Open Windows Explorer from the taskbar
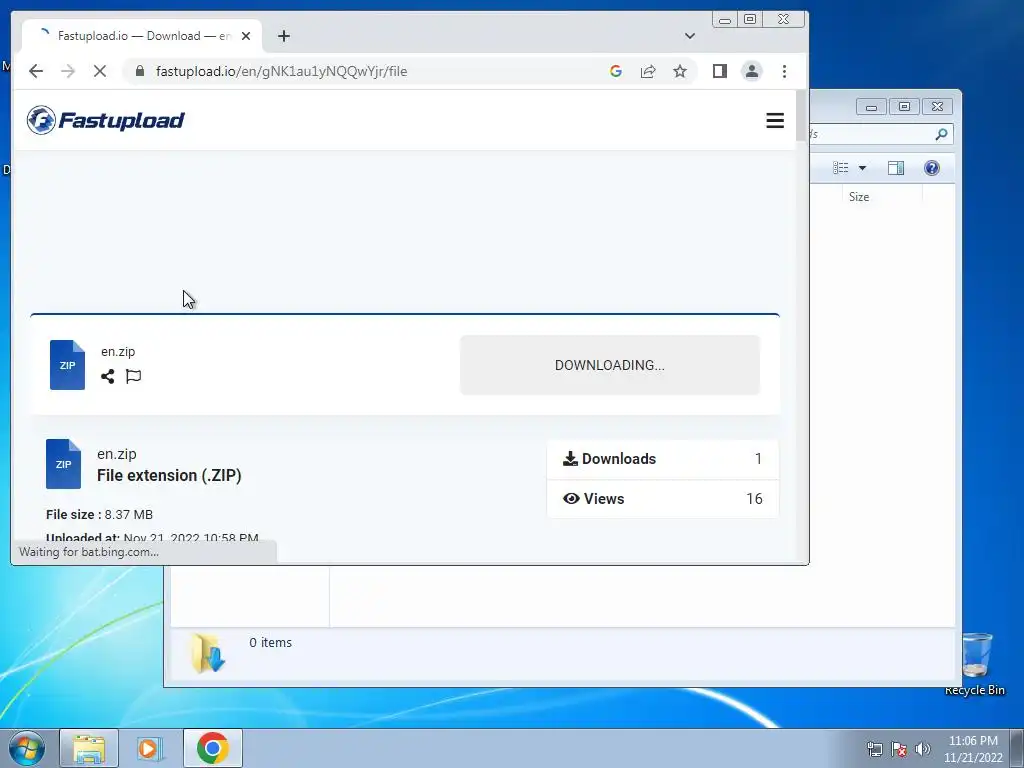The width and height of the screenshot is (1024, 768). coord(89,748)
